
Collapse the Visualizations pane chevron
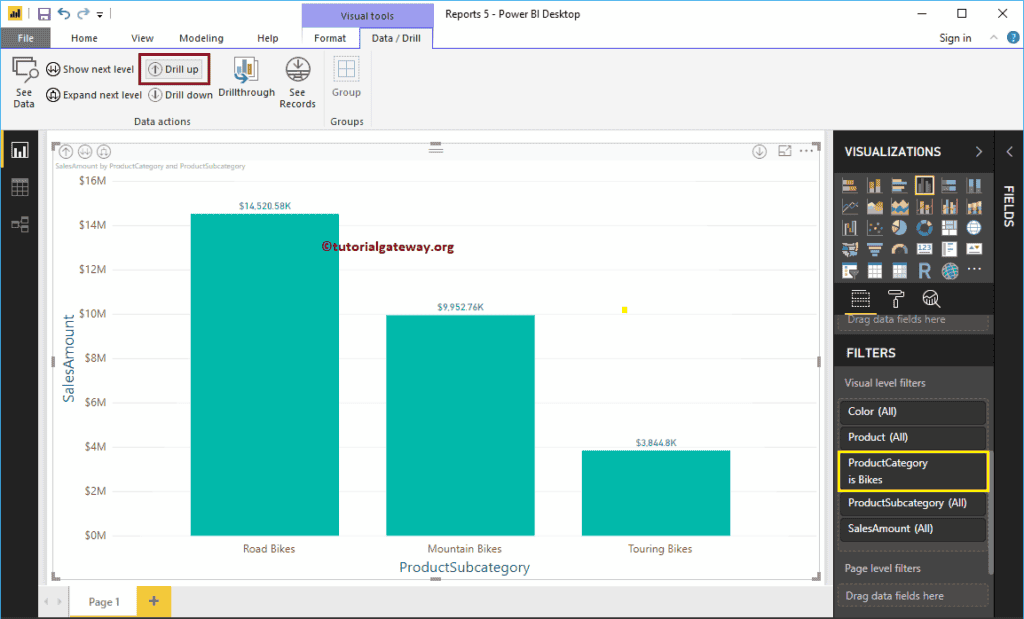(x=978, y=151)
